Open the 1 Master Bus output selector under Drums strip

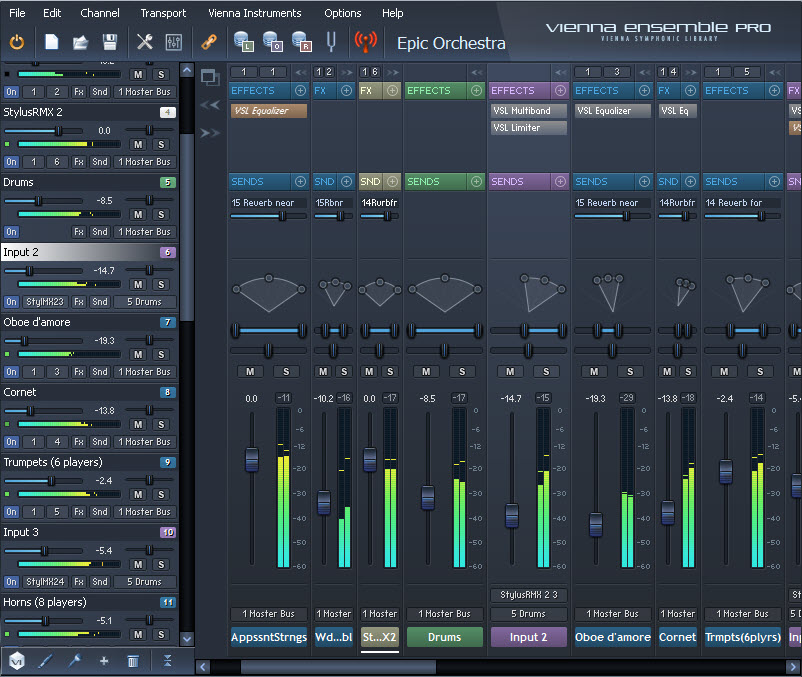(x=444, y=614)
